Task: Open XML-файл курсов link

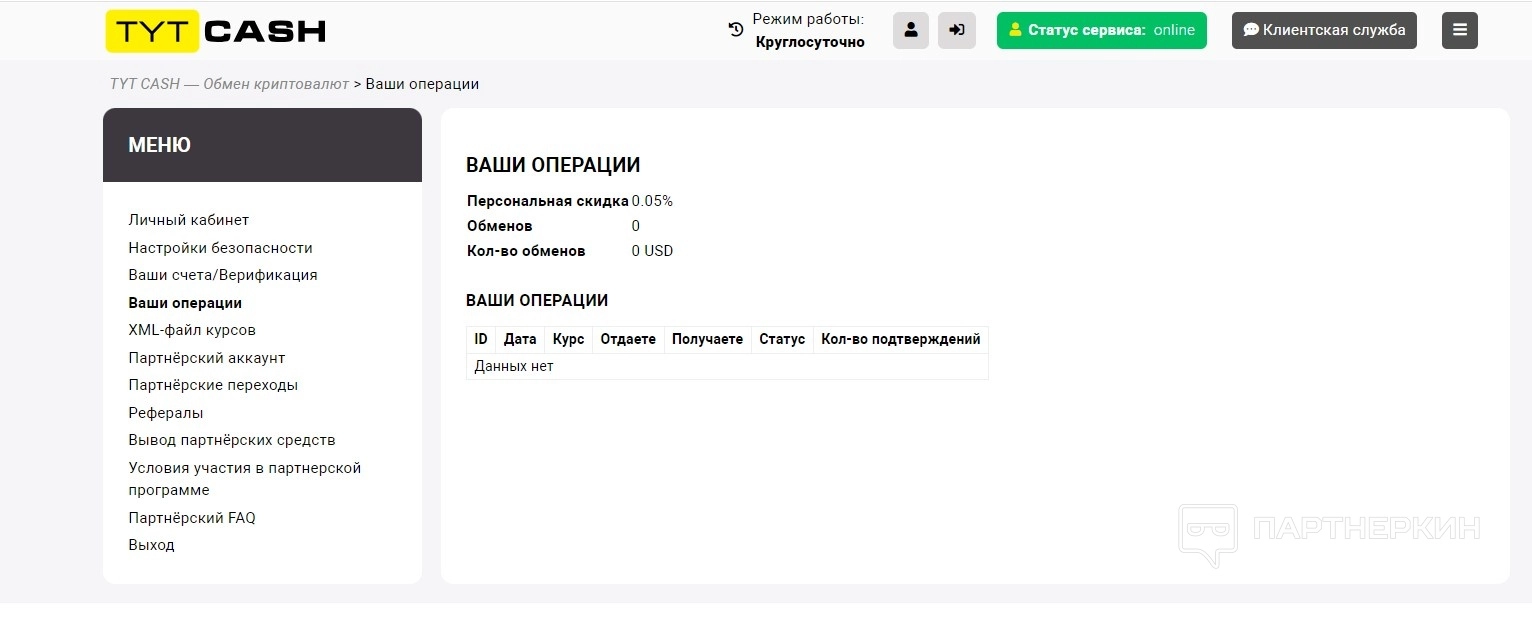Action: pyautogui.click(x=192, y=330)
